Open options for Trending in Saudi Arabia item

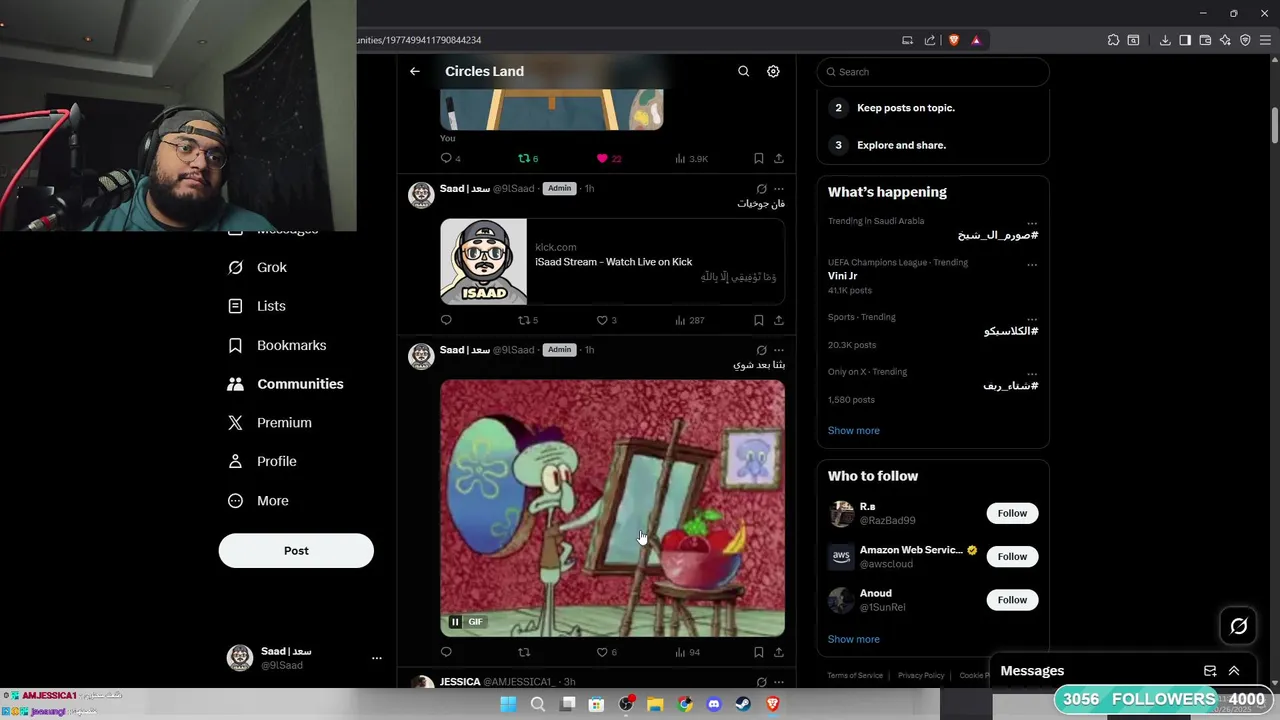[x=1032, y=223]
